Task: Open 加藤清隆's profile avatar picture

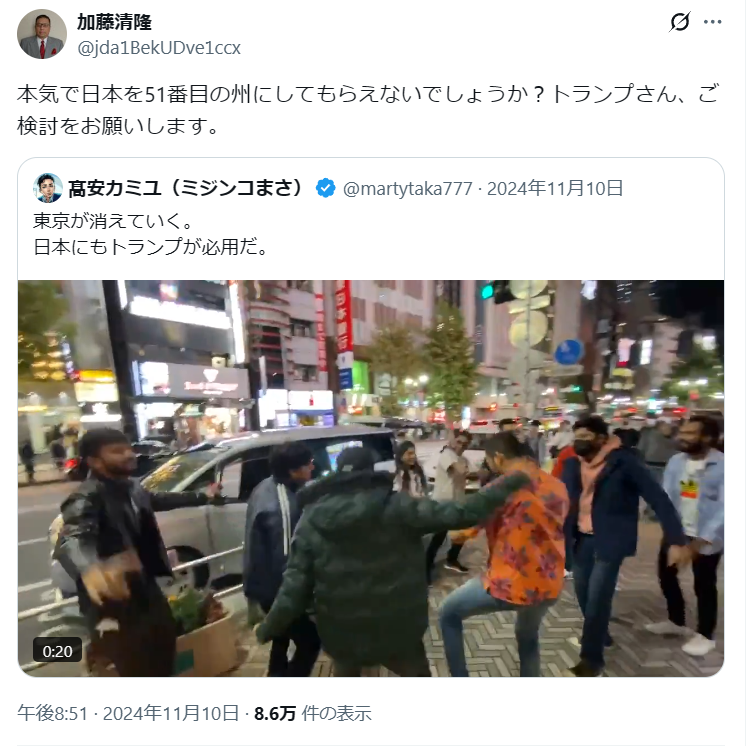Action: [x=42, y=34]
